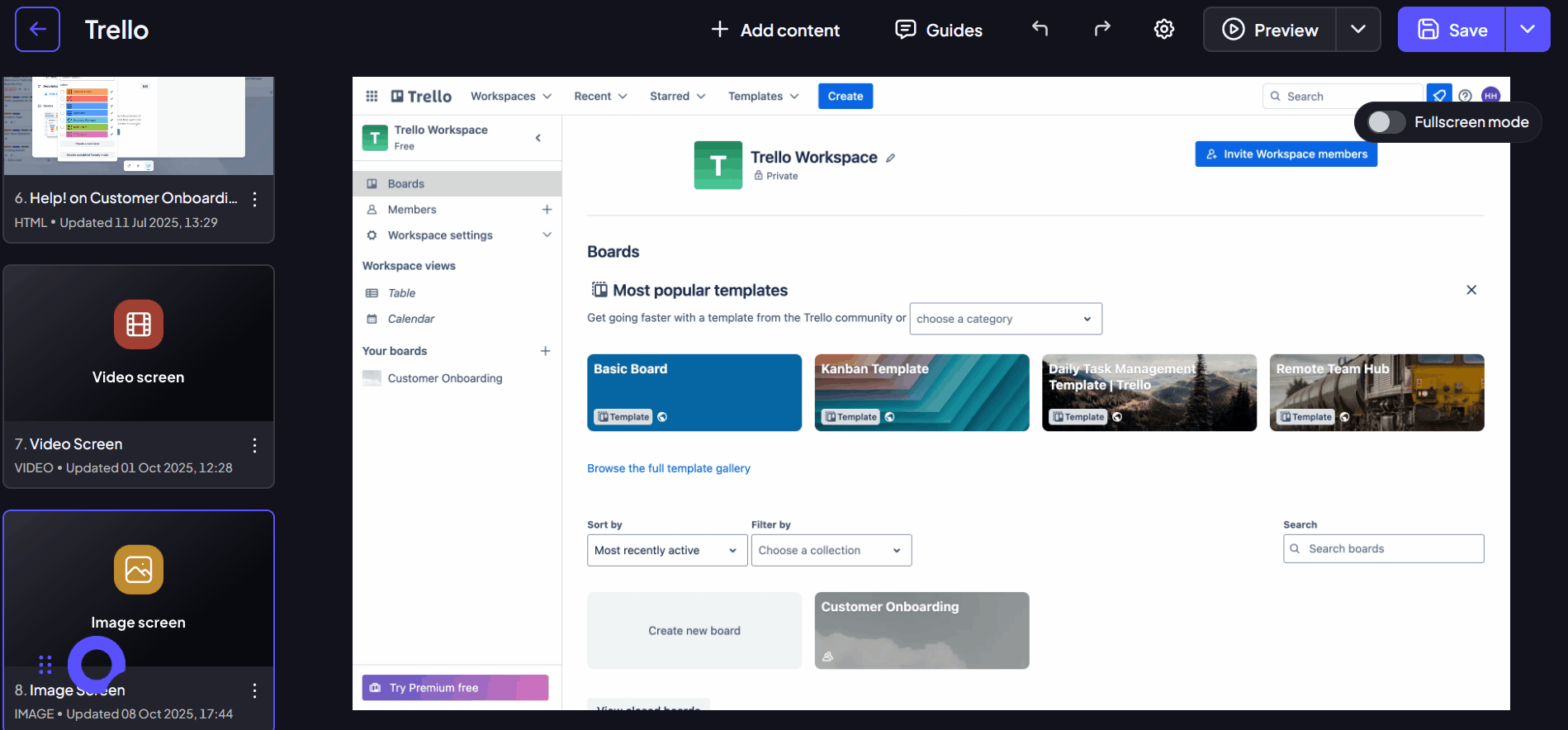
Task: Select the Image screen thumbnail
Action: coord(139,589)
